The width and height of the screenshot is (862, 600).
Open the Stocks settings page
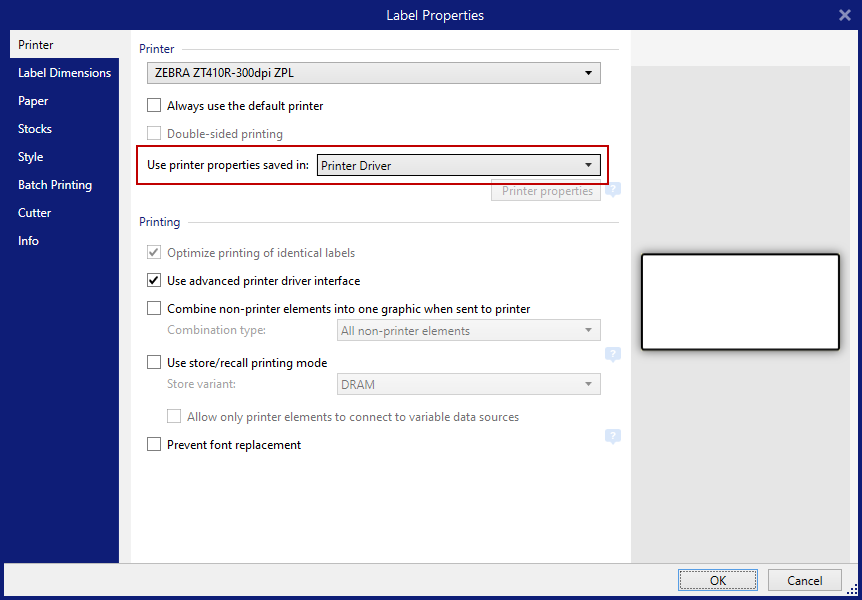coord(35,128)
